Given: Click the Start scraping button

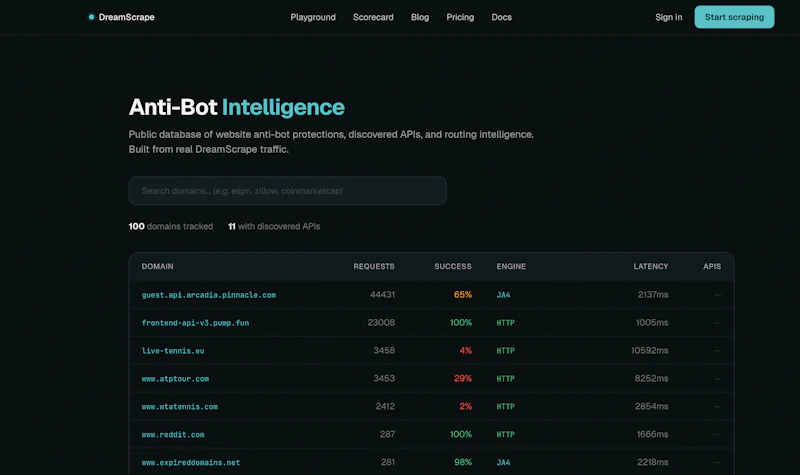Looking at the screenshot, I should click(x=734, y=17).
